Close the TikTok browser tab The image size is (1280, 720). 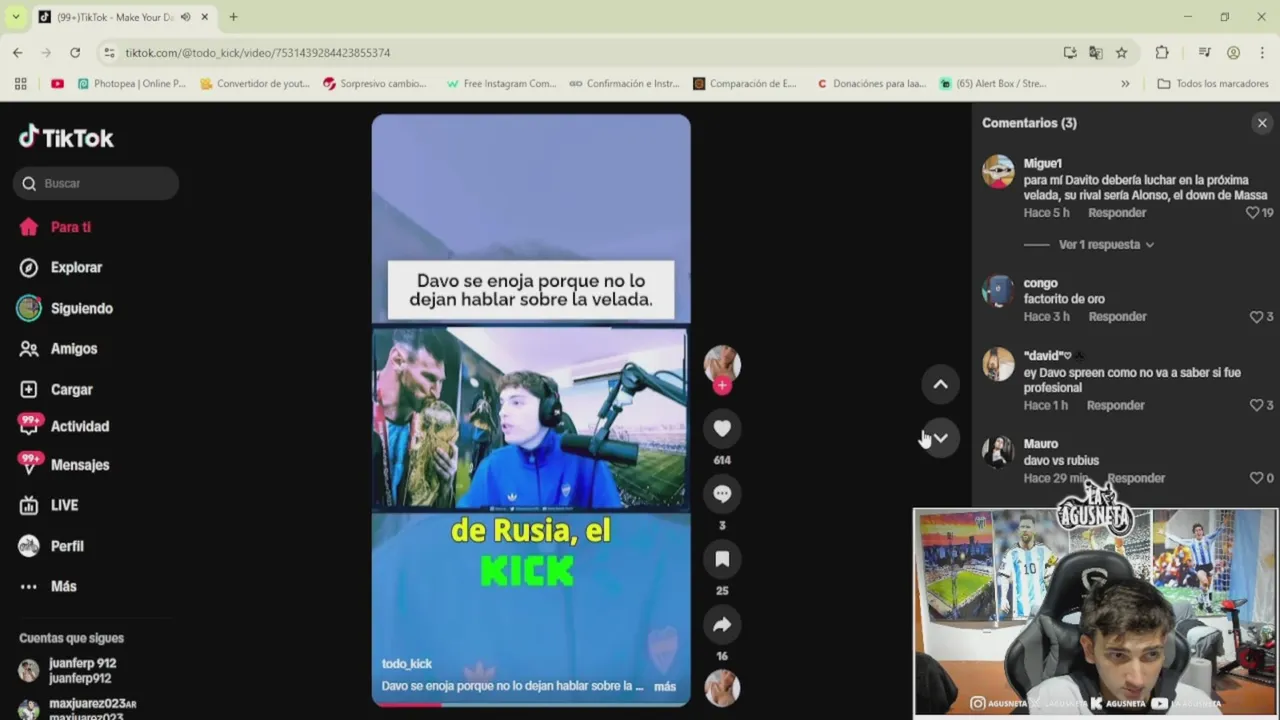coord(205,17)
